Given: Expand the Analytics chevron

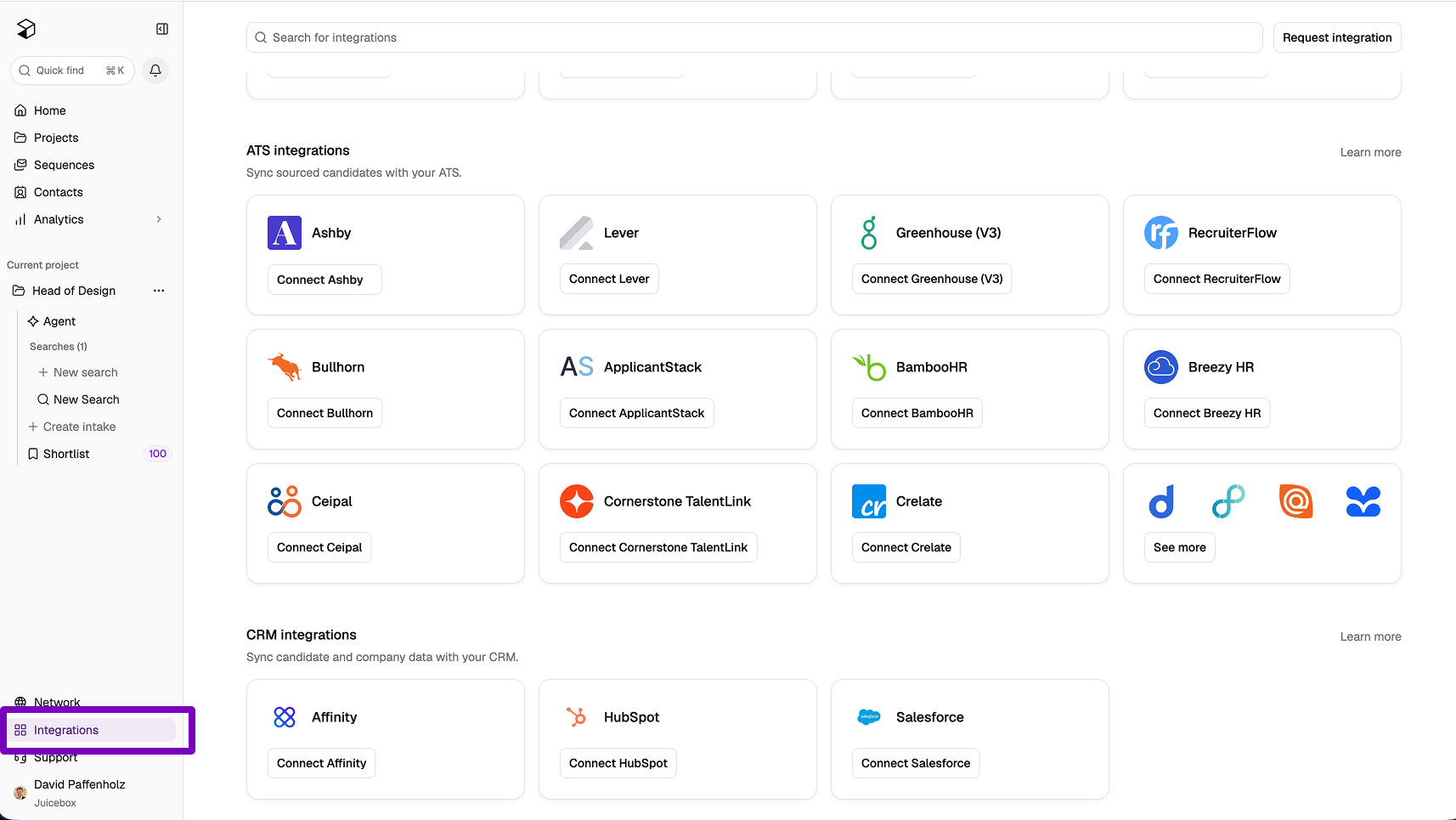Looking at the screenshot, I should click(159, 219).
